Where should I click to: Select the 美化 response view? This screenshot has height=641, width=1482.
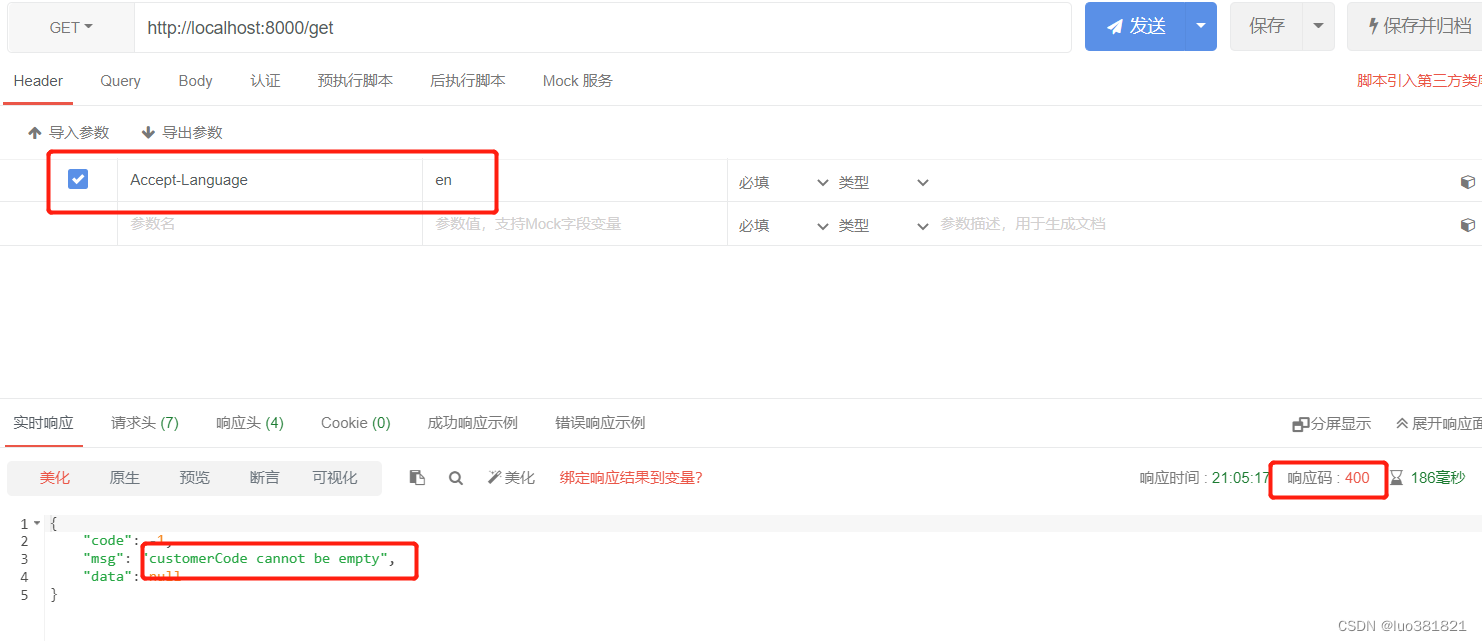54,478
